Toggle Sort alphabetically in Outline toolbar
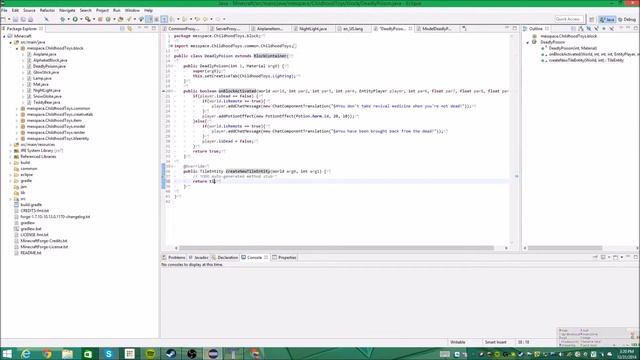Viewport: 640px width, 360px height. pyautogui.click(x=581, y=29)
